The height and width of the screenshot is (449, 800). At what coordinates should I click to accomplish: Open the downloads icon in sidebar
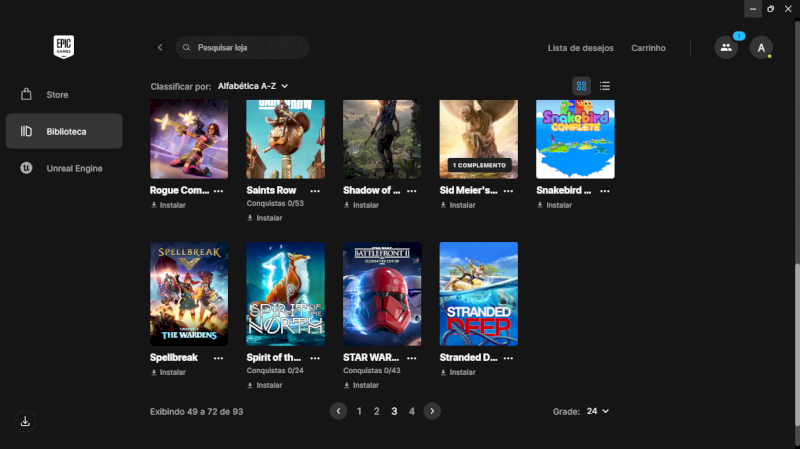pyautogui.click(x=25, y=421)
